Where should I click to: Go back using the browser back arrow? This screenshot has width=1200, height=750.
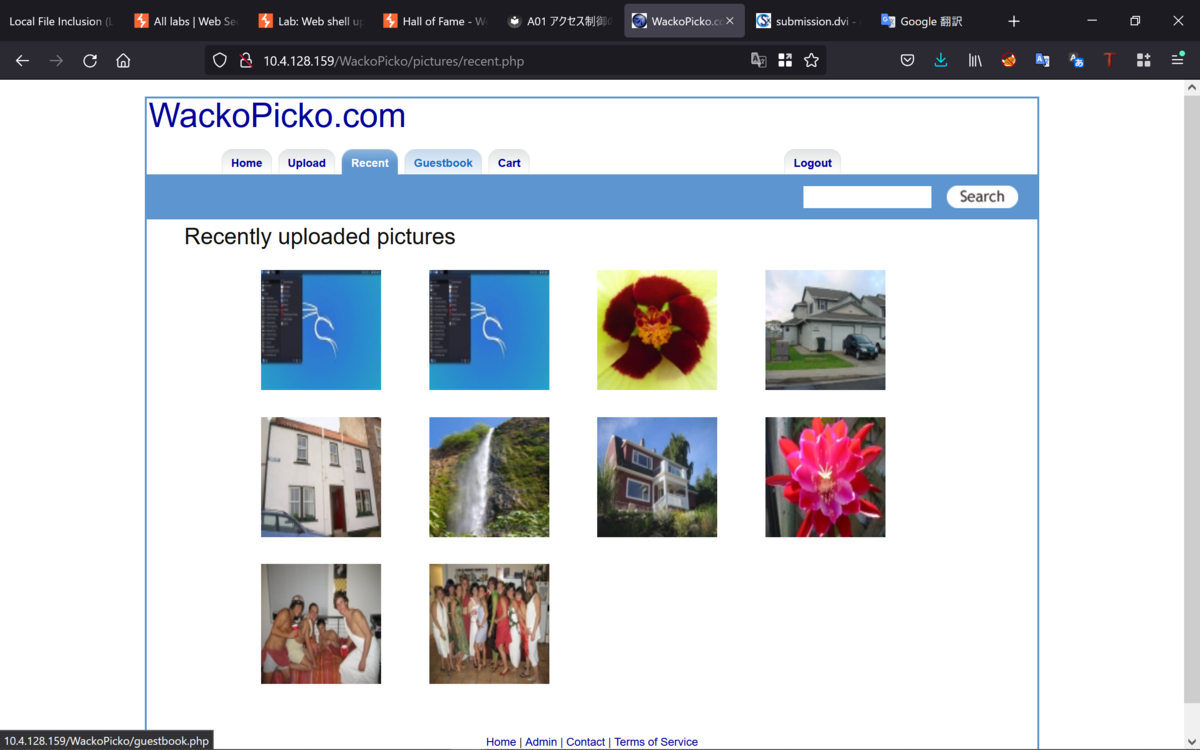pos(22,61)
